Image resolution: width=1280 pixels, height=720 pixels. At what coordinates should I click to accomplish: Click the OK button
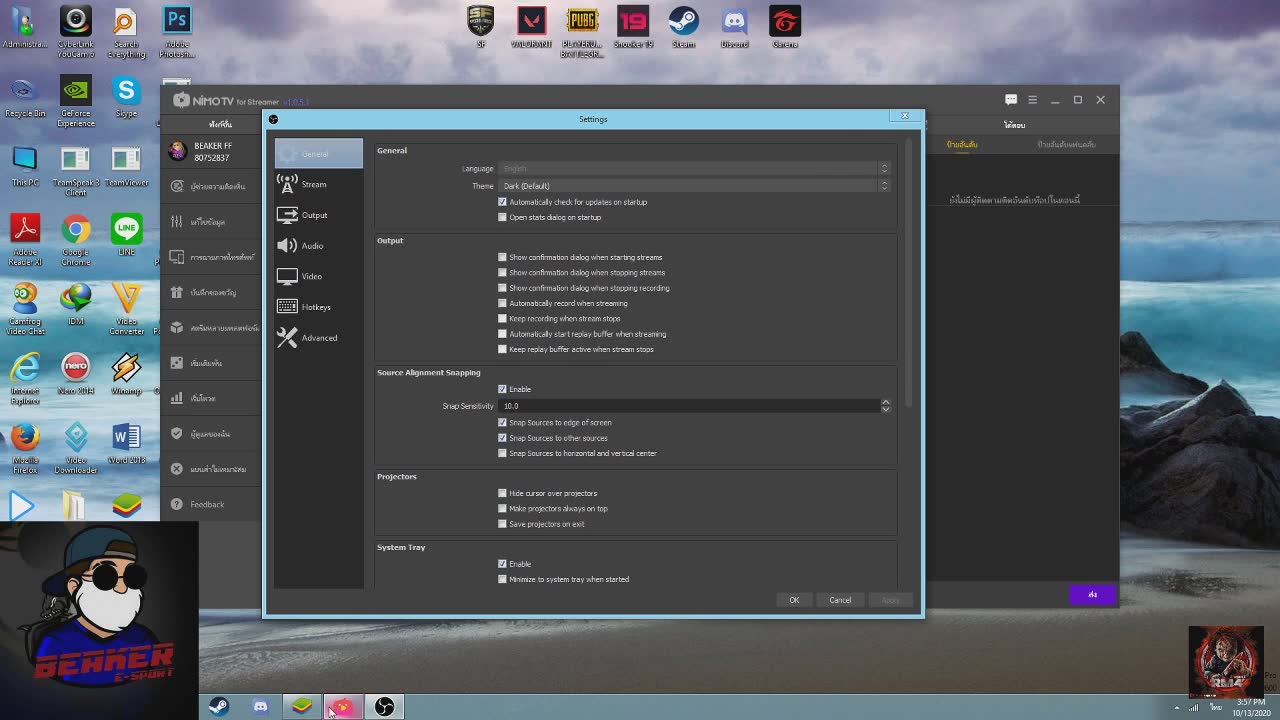[794, 600]
